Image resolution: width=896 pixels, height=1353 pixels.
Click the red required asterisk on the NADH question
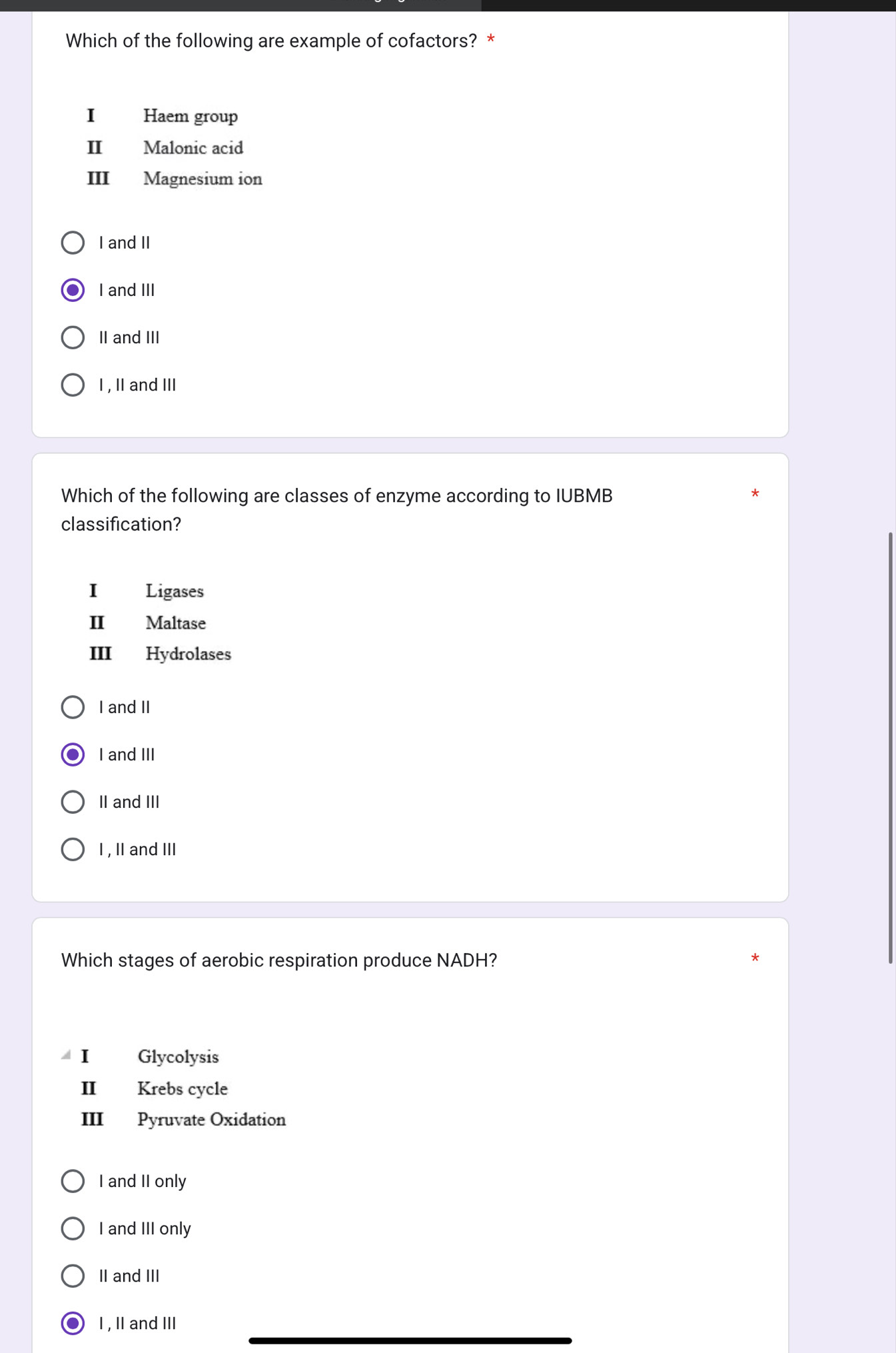tap(755, 958)
